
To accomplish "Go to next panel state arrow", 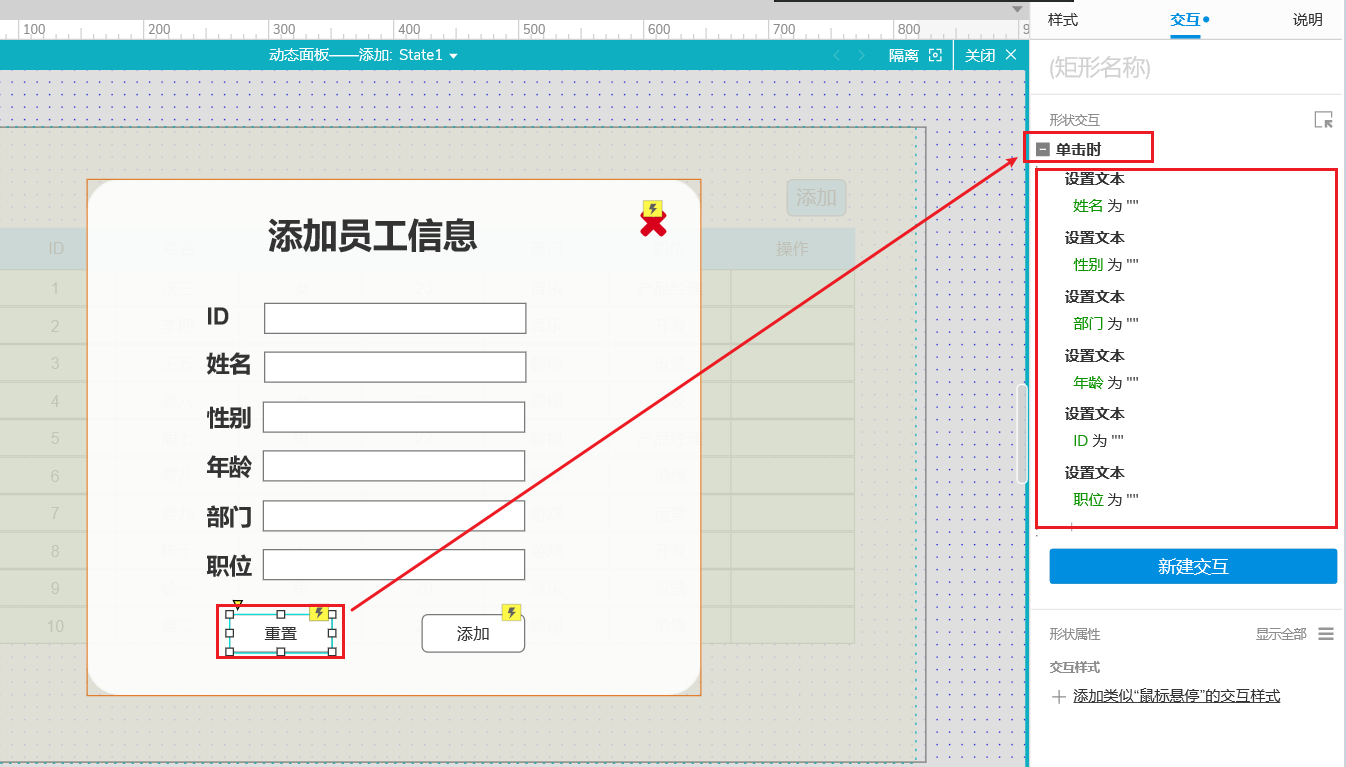I will pyautogui.click(x=862, y=55).
